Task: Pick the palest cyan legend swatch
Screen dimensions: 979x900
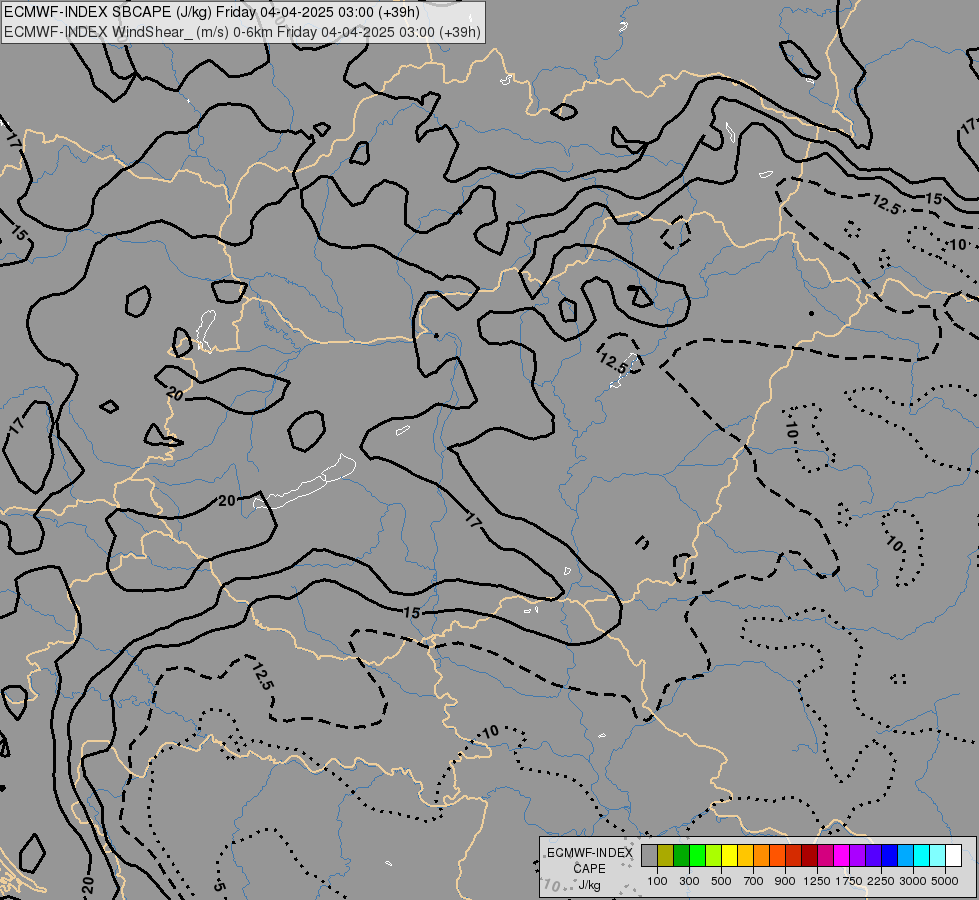Action: pyautogui.click(x=937, y=856)
